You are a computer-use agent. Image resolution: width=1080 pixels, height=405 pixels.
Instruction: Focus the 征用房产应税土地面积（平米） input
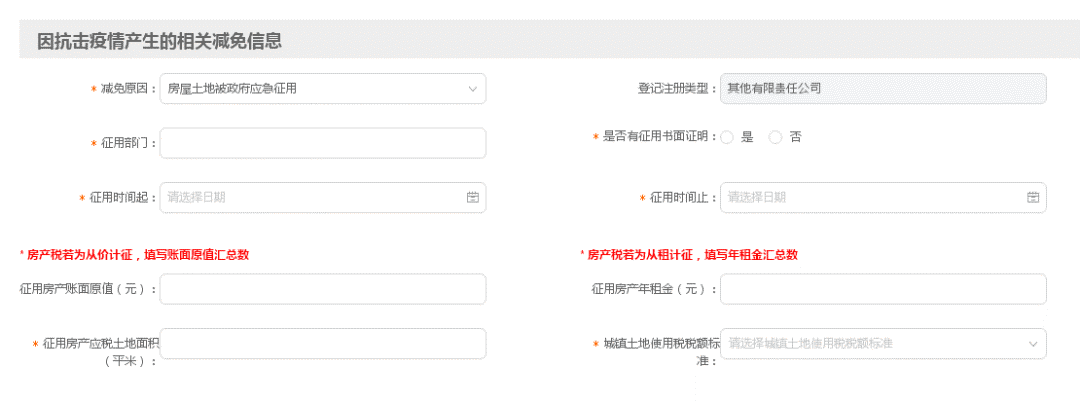tap(322, 343)
